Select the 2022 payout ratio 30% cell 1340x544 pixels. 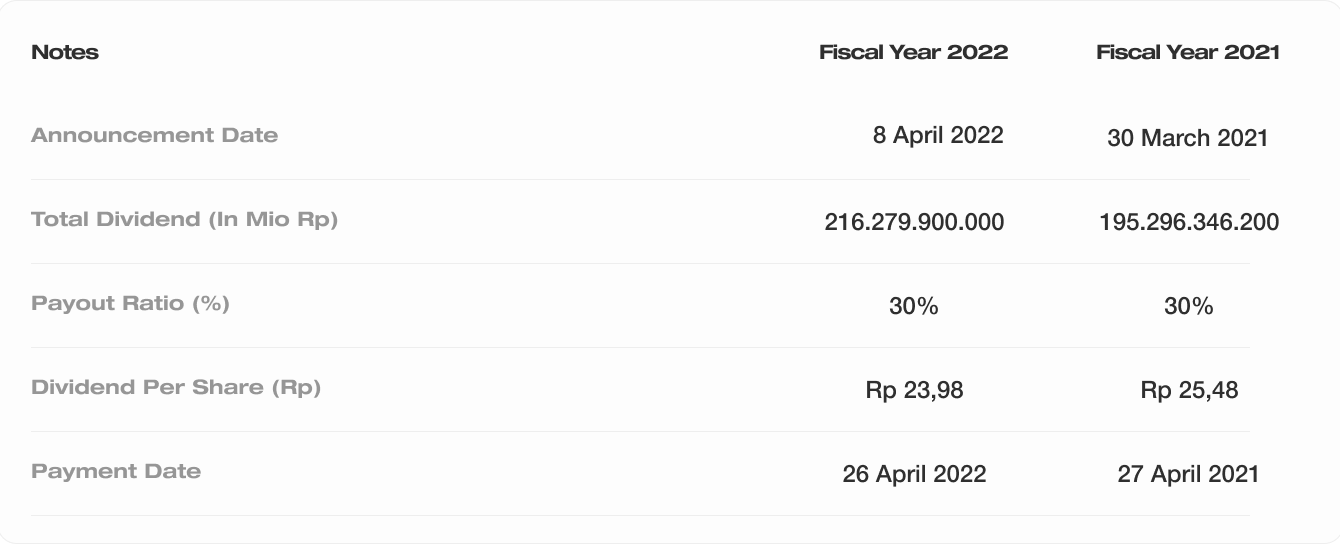click(x=914, y=306)
